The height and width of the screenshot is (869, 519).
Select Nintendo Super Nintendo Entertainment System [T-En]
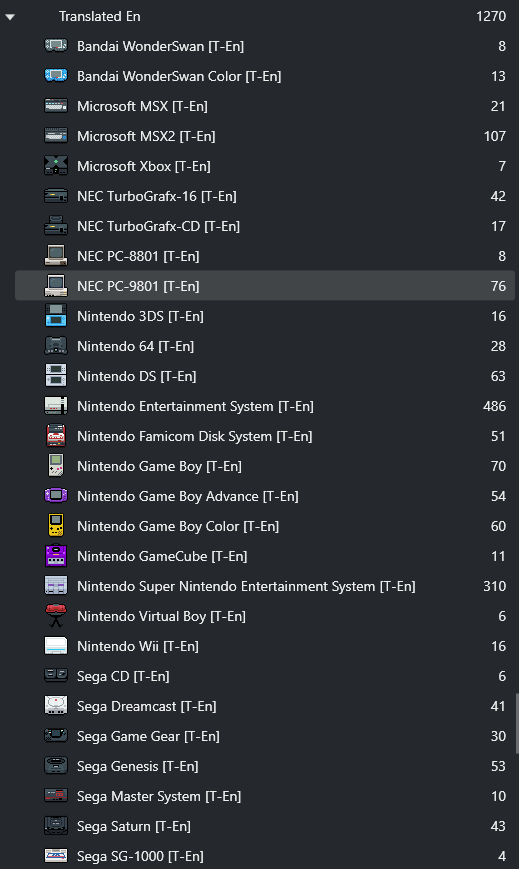(x=264, y=586)
